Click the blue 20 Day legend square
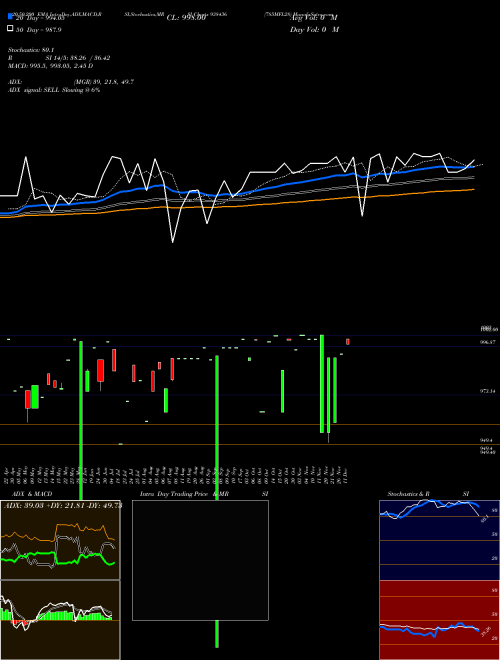This screenshot has height=660, width=500. pos(10,17)
